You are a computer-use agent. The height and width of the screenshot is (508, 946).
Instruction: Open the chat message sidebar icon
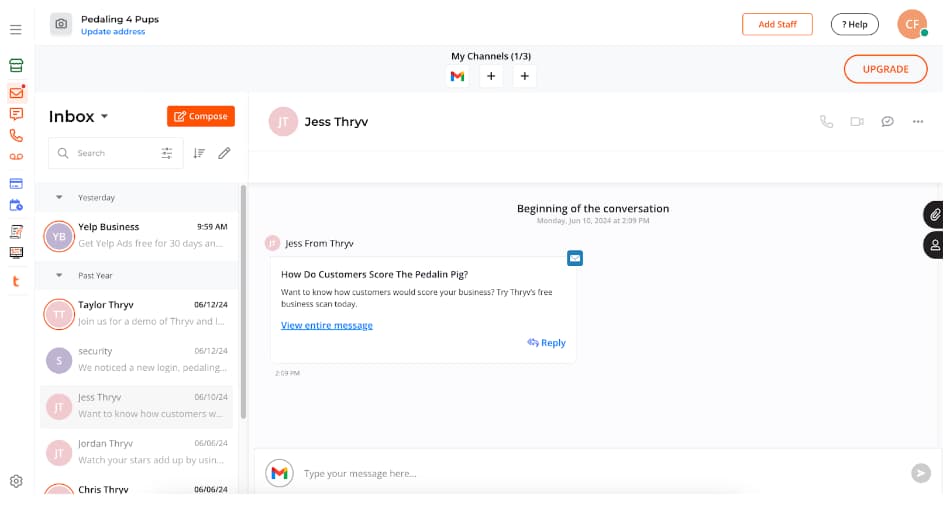pyautogui.click(x=16, y=114)
